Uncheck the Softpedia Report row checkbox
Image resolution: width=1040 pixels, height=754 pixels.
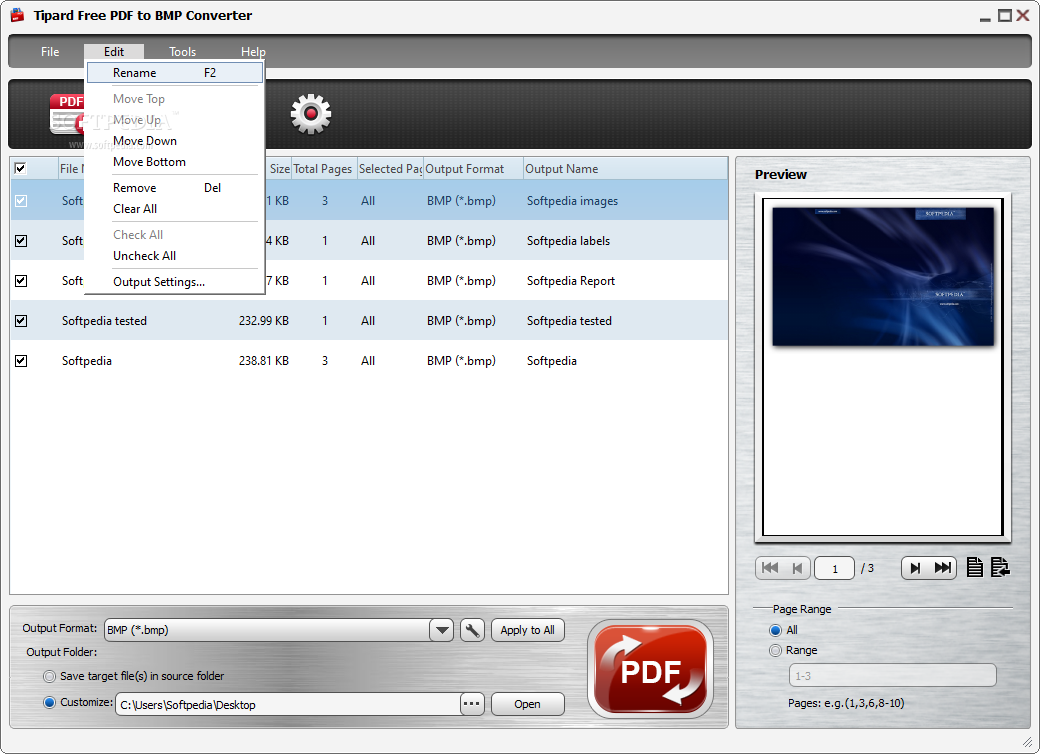click(x=21, y=281)
